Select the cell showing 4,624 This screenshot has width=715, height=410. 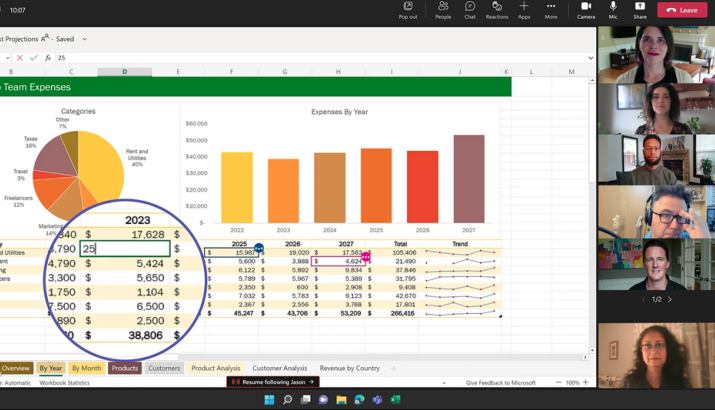pyautogui.click(x=338, y=261)
